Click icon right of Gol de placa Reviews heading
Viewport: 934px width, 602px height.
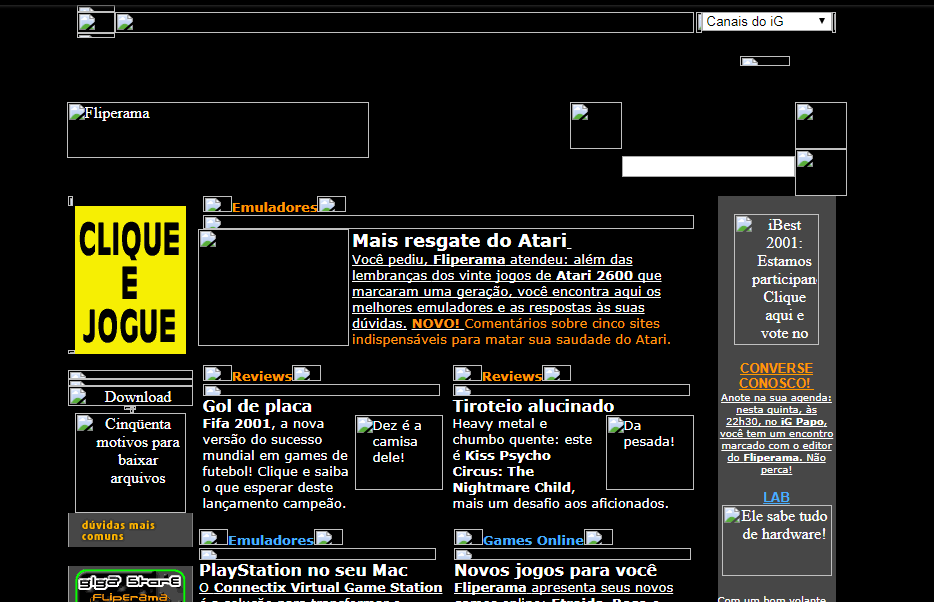click(x=307, y=373)
